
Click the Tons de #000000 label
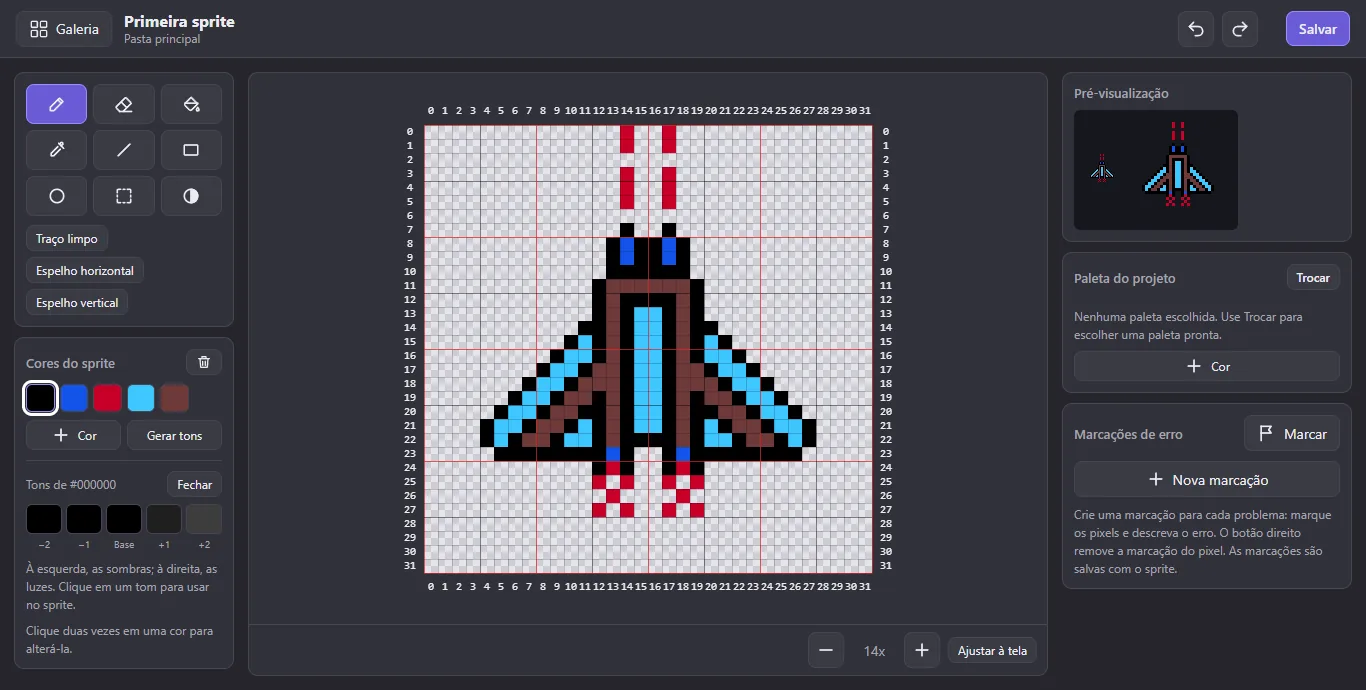point(71,484)
